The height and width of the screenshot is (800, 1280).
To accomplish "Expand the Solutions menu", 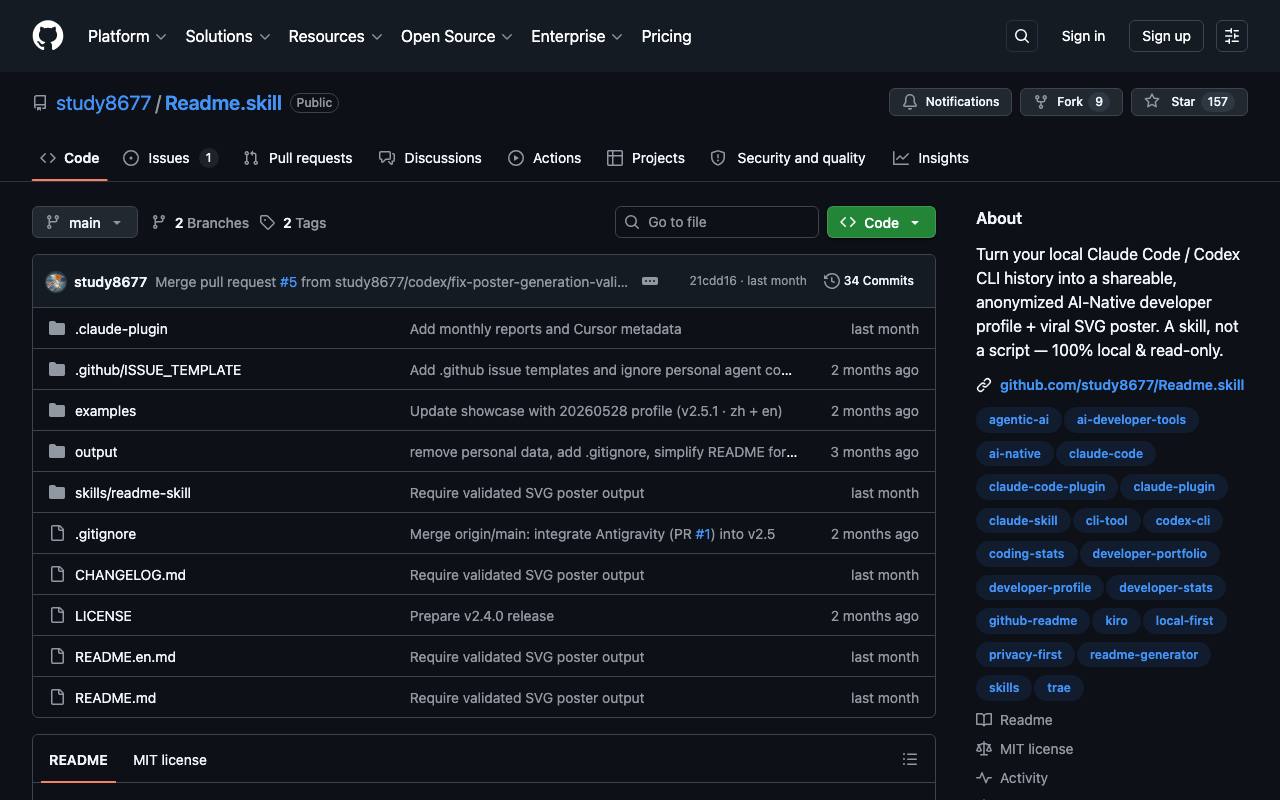I will point(228,36).
